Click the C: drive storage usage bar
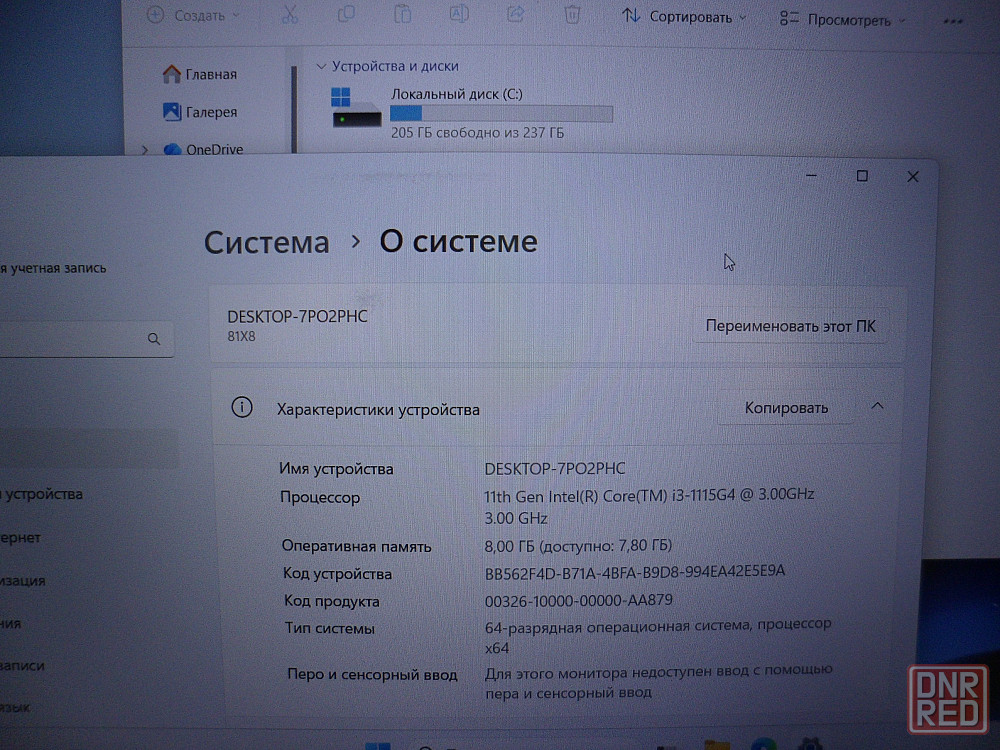This screenshot has height=750, width=1000. click(500, 114)
